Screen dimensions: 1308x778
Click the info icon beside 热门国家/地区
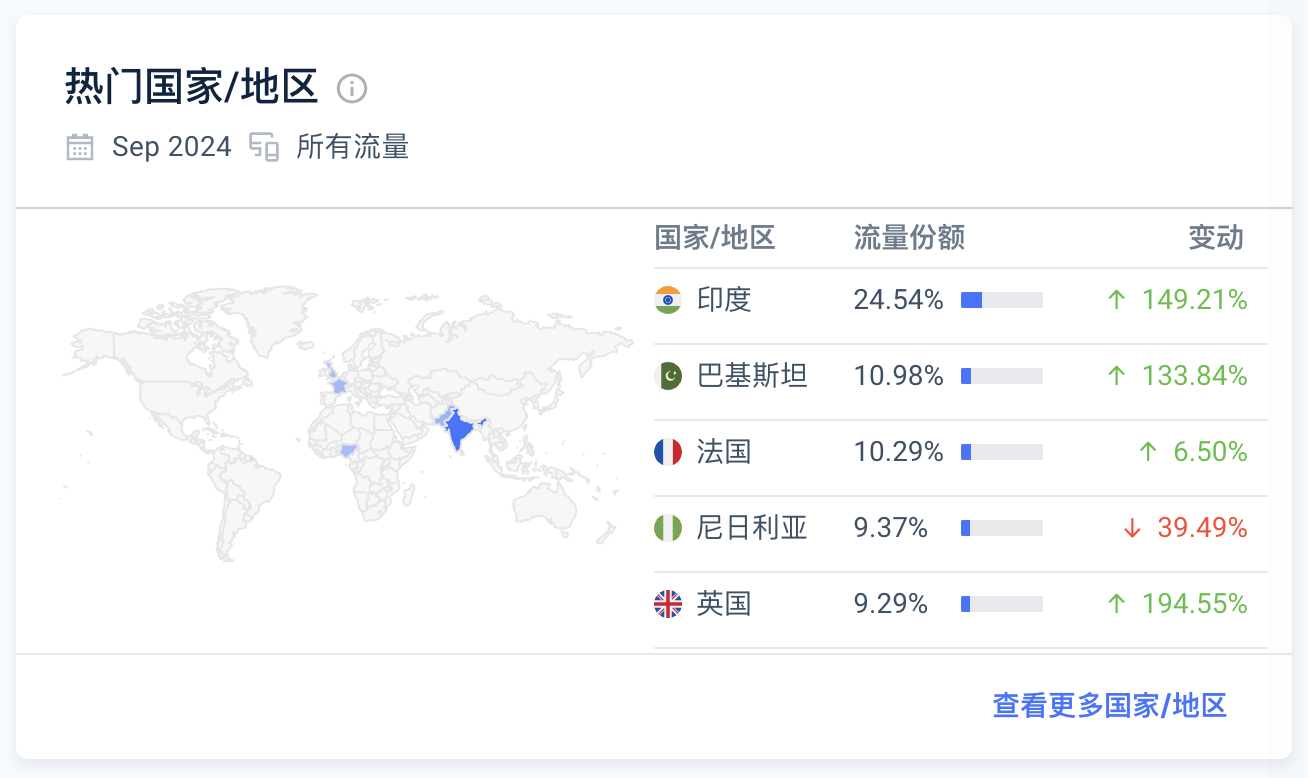coord(352,89)
